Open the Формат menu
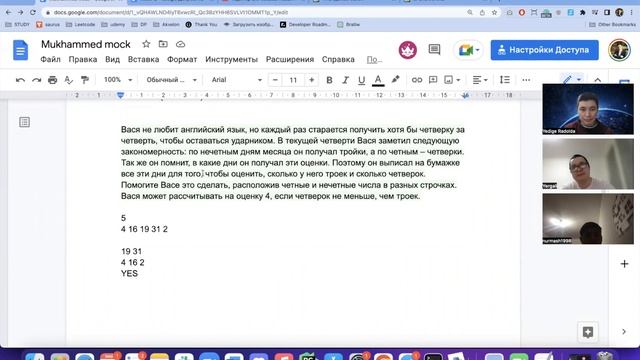 coord(182,60)
